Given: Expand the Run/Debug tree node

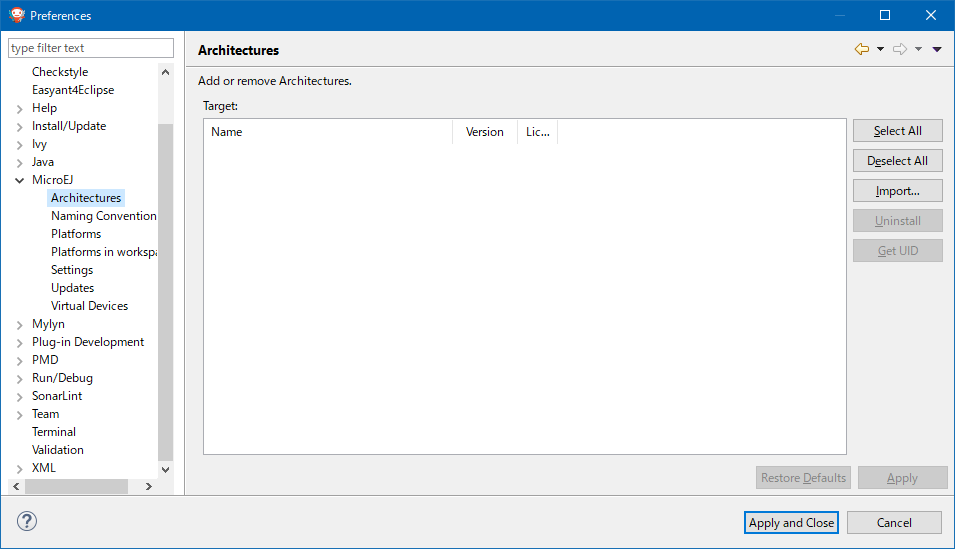Looking at the screenshot, I should [x=19, y=378].
